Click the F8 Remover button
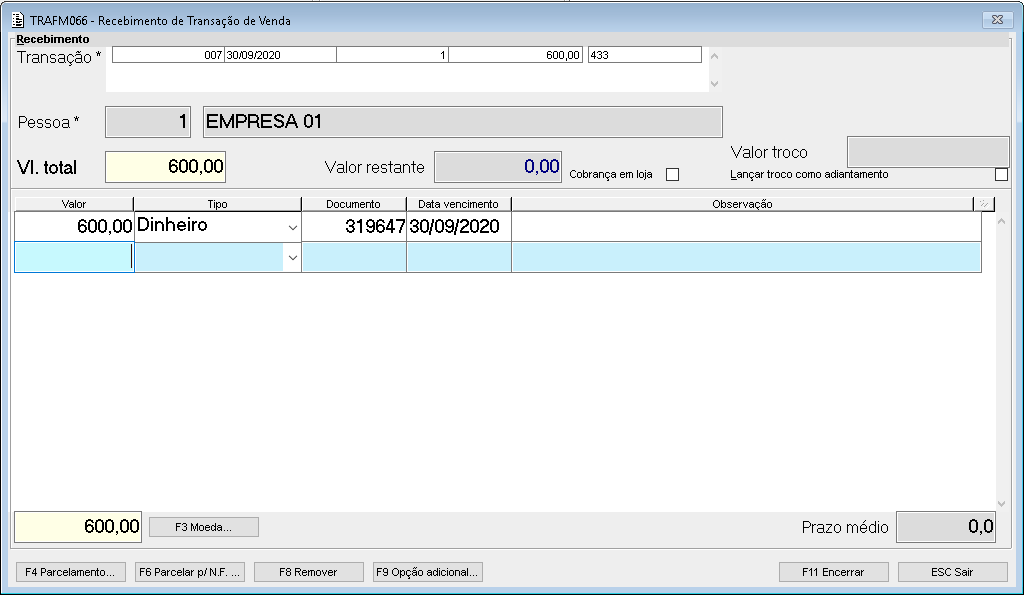Image resolution: width=1025 pixels, height=595 pixels. (309, 572)
